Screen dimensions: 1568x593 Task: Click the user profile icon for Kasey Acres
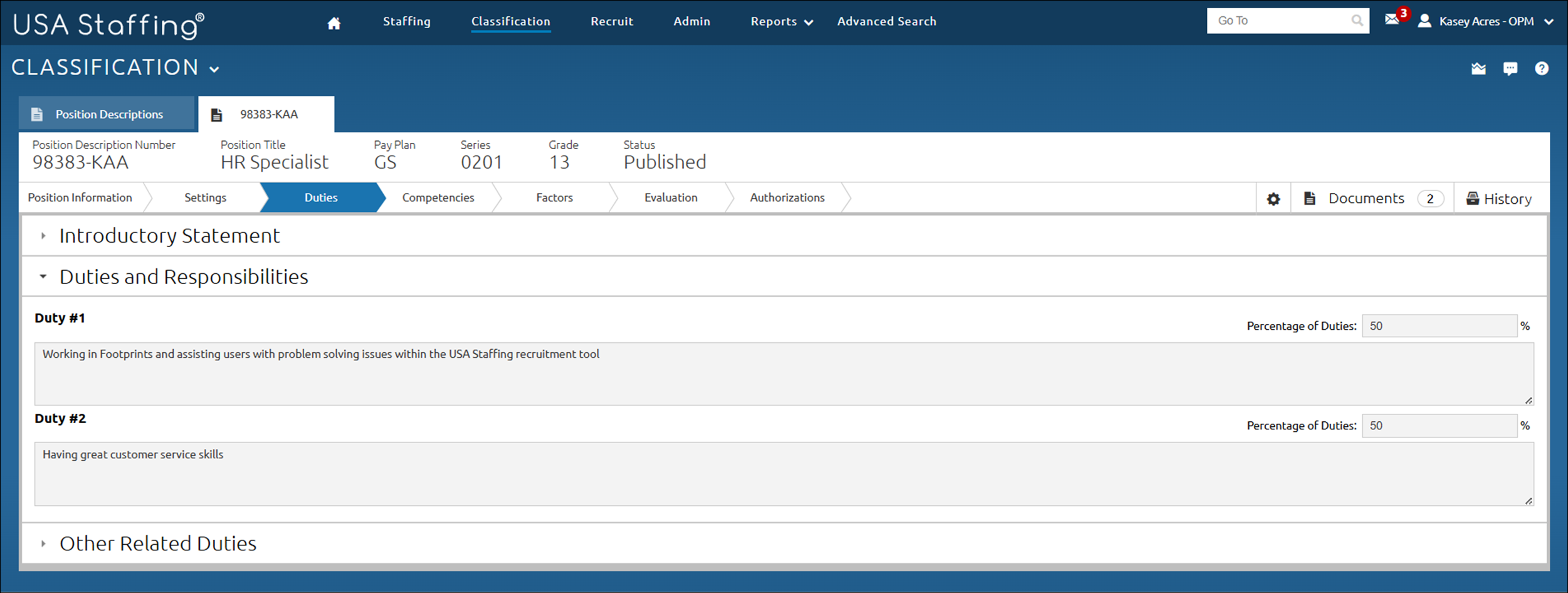[x=1424, y=21]
